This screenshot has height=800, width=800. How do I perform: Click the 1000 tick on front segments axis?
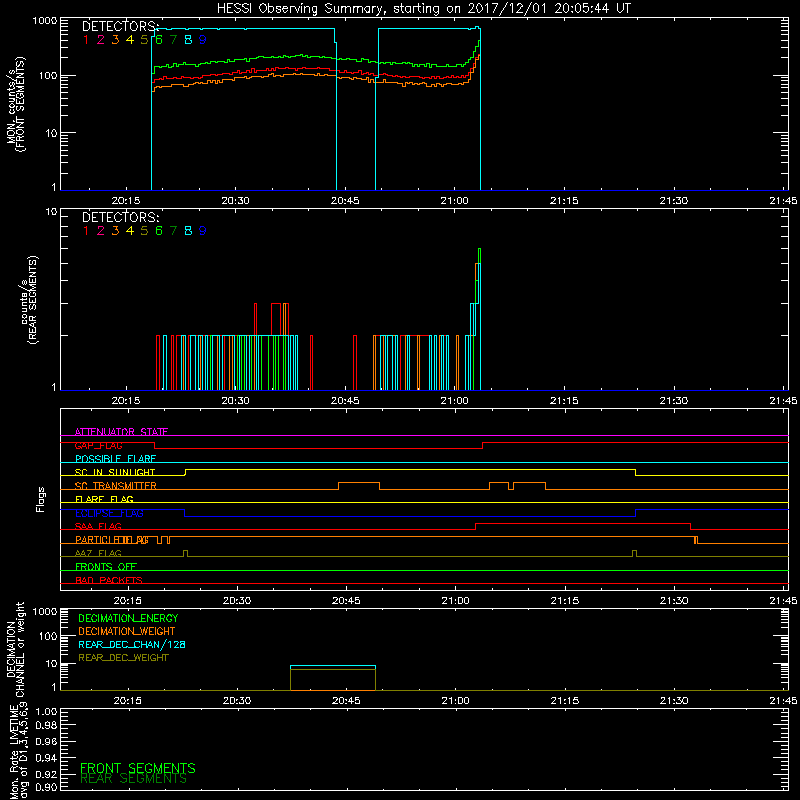[44, 21]
